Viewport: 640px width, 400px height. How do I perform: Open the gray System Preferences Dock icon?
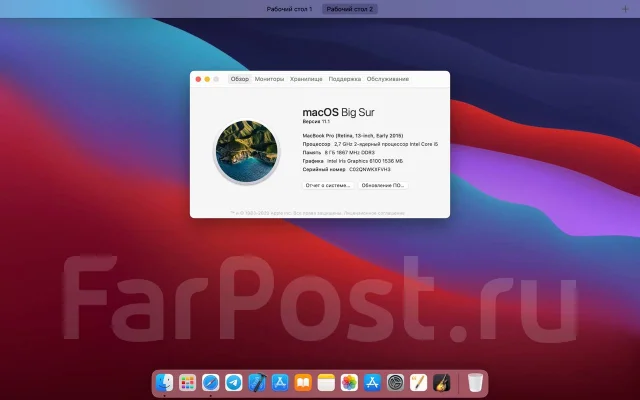coord(396,383)
